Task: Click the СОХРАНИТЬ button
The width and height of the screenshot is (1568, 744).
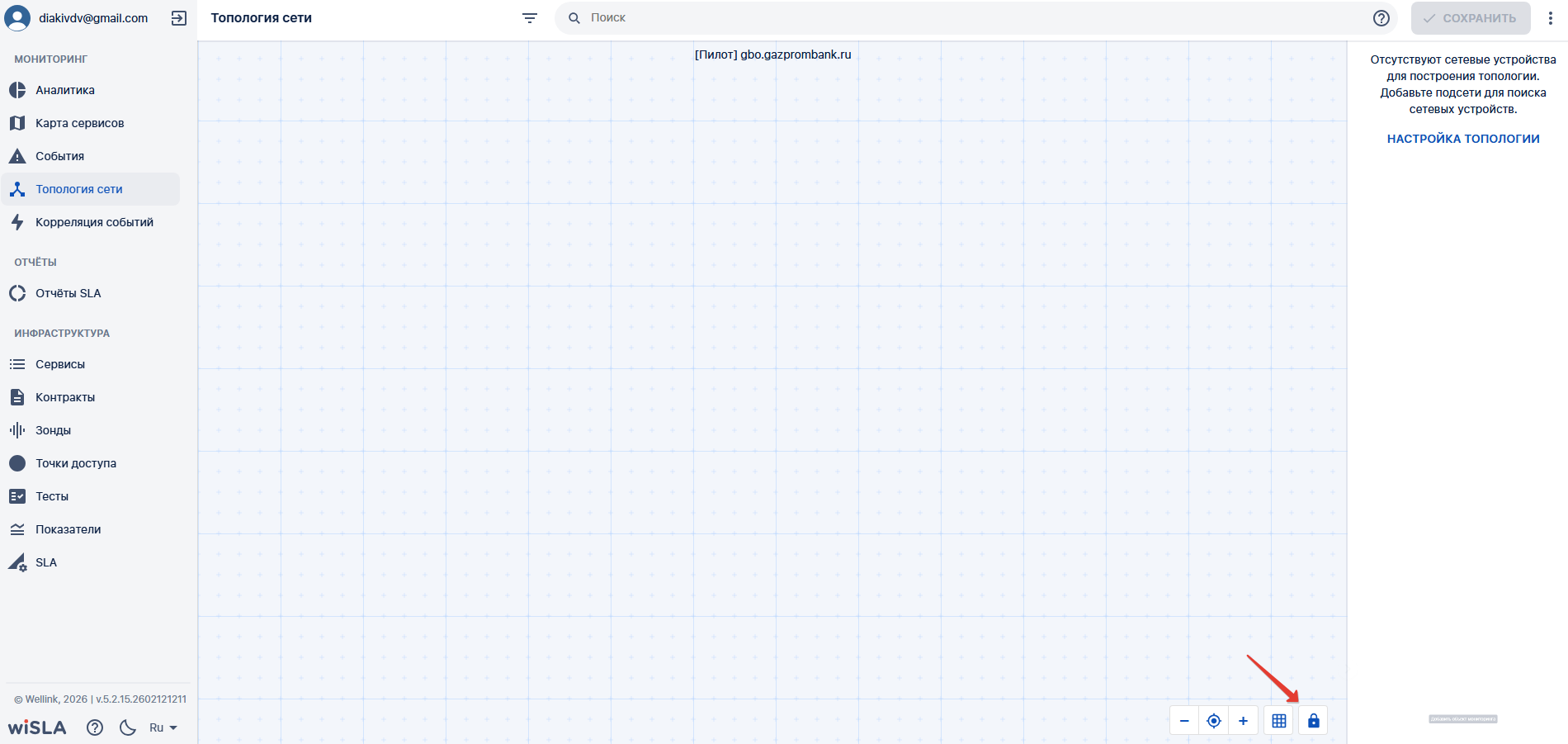Action: tap(1470, 18)
